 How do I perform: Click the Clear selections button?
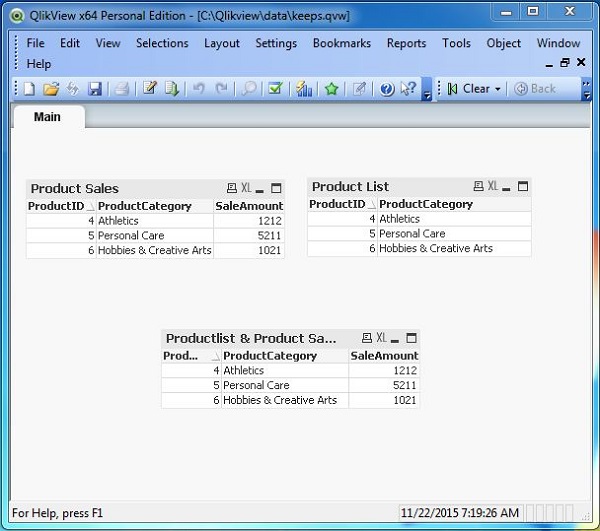(469, 89)
